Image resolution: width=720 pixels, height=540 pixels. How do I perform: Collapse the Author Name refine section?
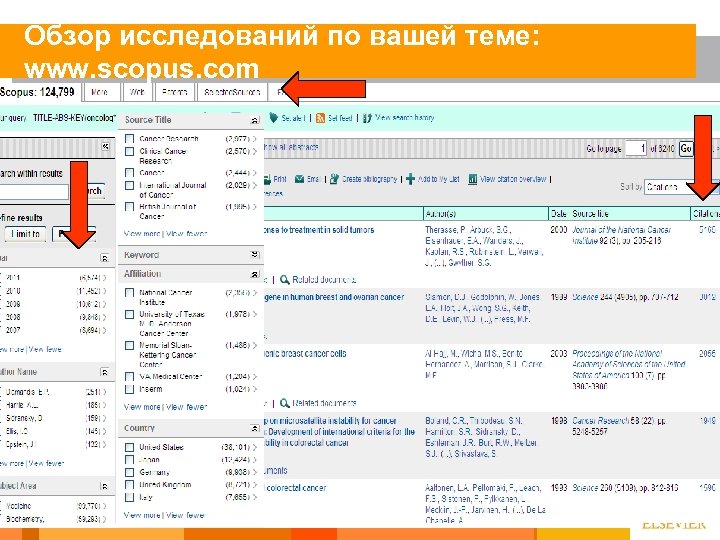click(x=105, y=372)
